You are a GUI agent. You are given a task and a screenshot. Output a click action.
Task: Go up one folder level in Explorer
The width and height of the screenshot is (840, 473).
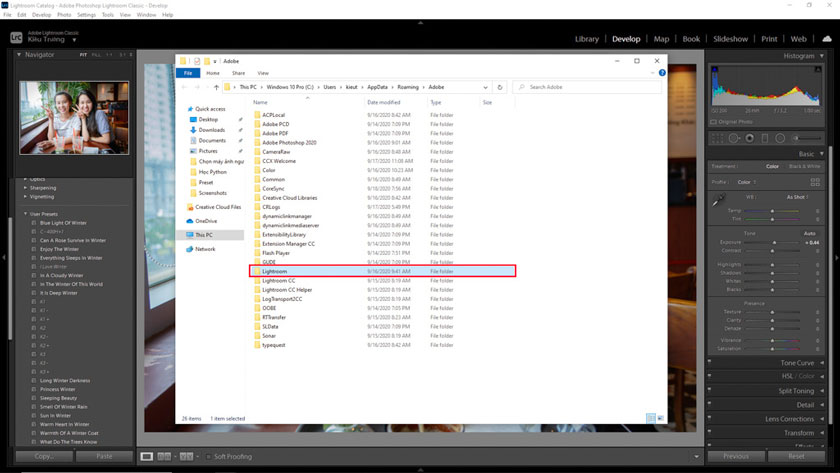[216, 87]
